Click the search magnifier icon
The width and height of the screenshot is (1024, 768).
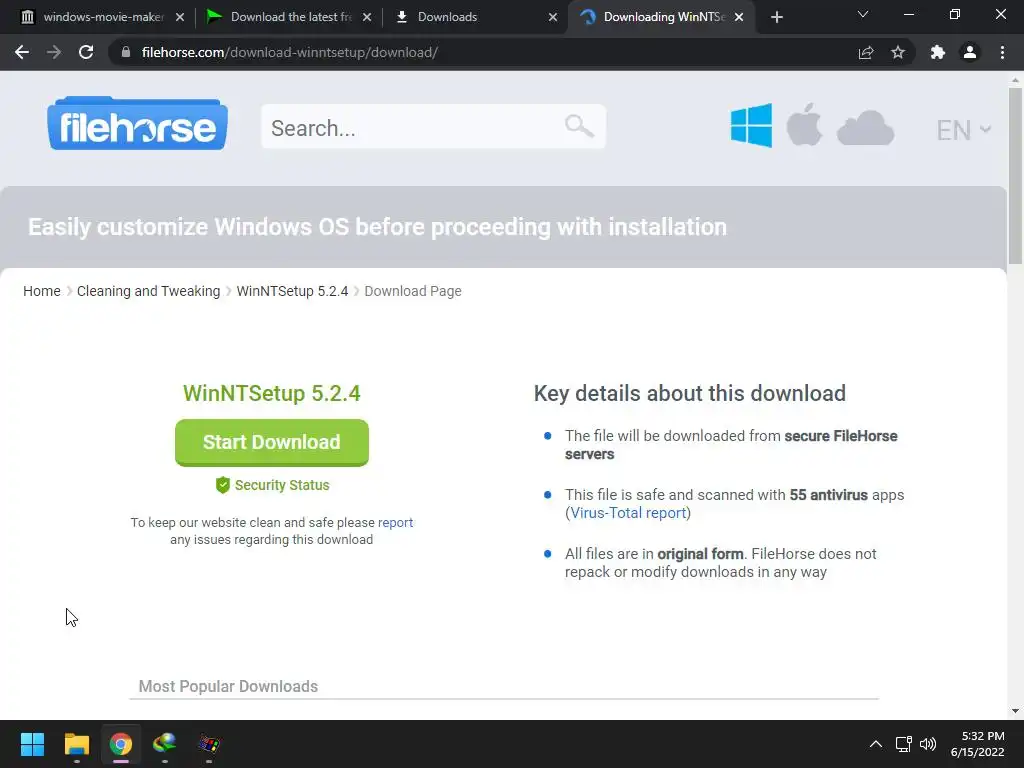tap(579, 126)
